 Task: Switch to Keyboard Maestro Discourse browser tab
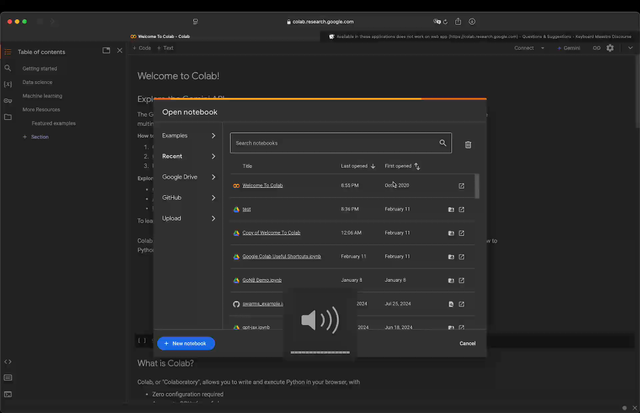click(480, 36)
